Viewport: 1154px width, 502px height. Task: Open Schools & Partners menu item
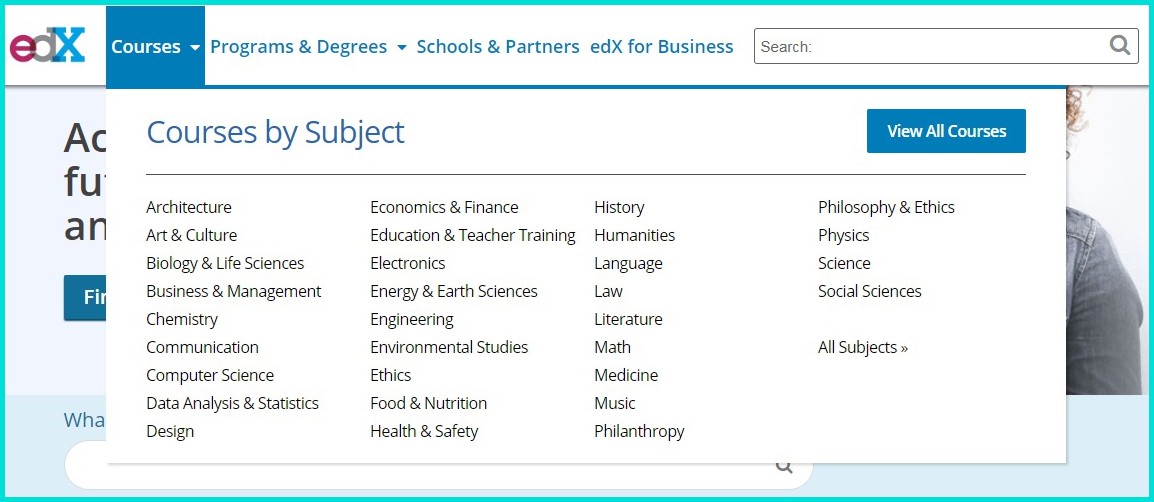coord(498,46)
